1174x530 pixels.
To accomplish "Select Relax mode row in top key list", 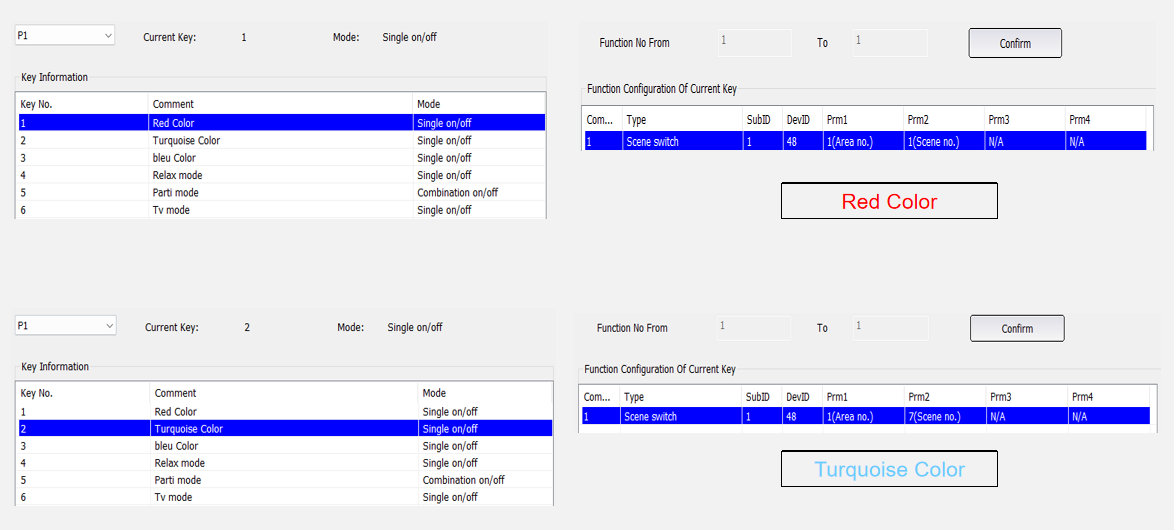I will (x=282, y=175).
